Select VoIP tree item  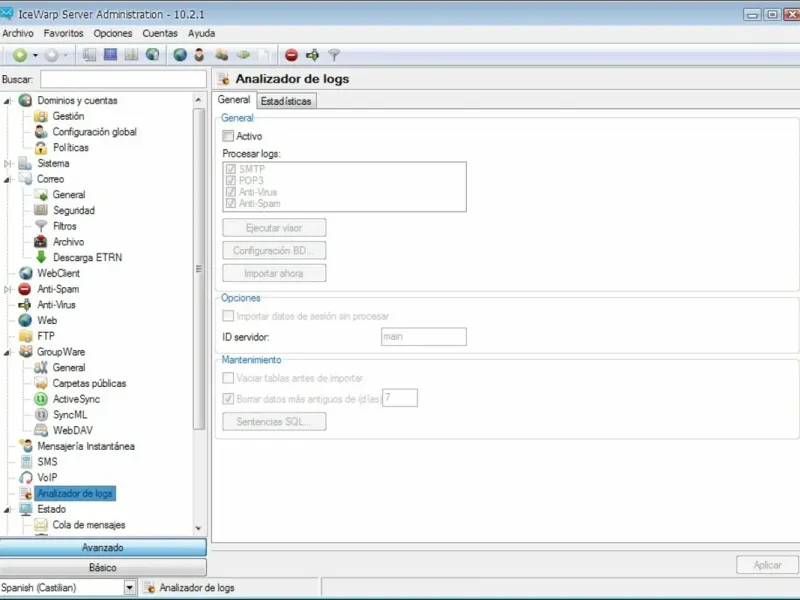point(47,478)
